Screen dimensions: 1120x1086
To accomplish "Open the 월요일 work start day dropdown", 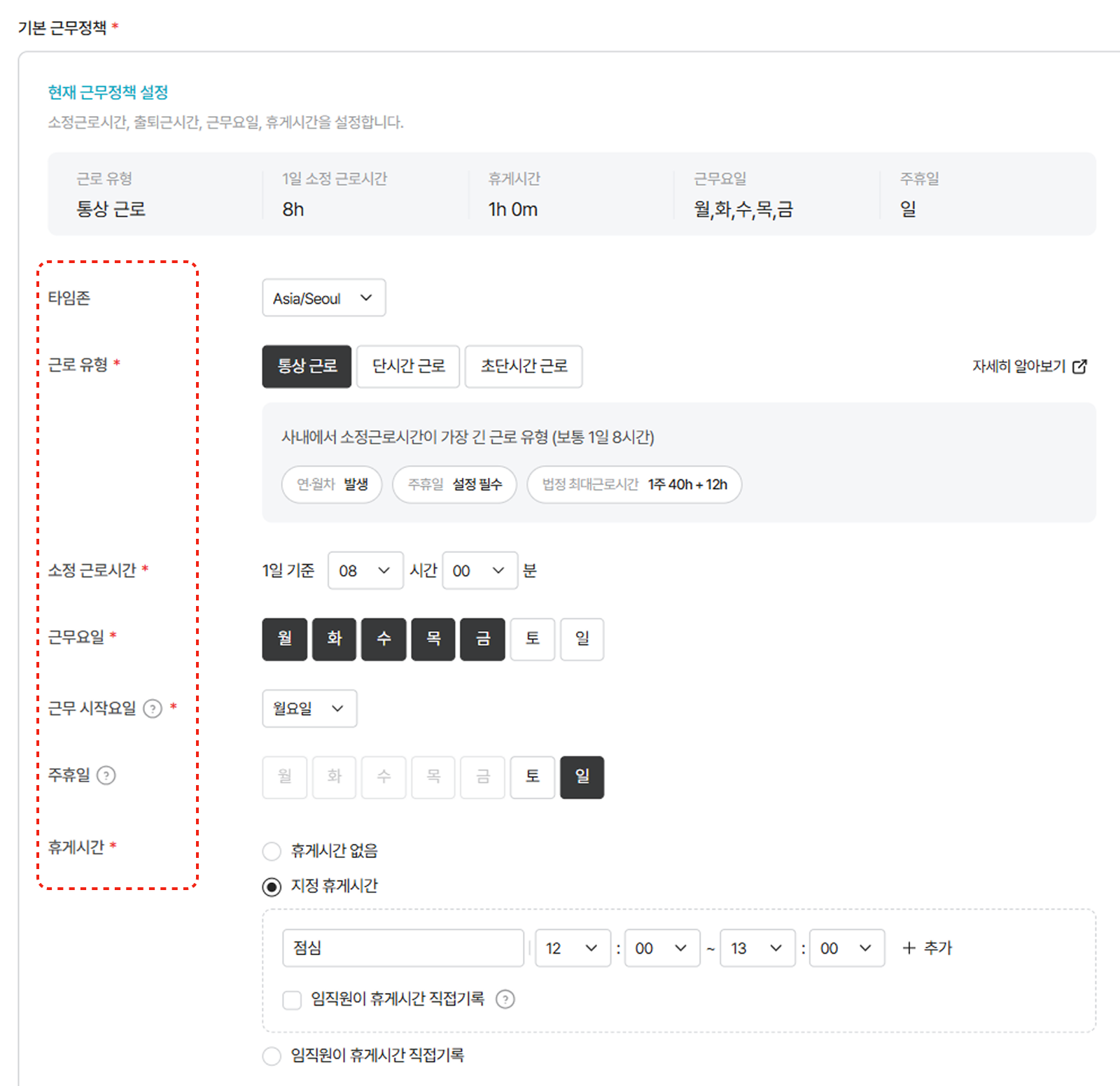I will (x=309, y=708).
